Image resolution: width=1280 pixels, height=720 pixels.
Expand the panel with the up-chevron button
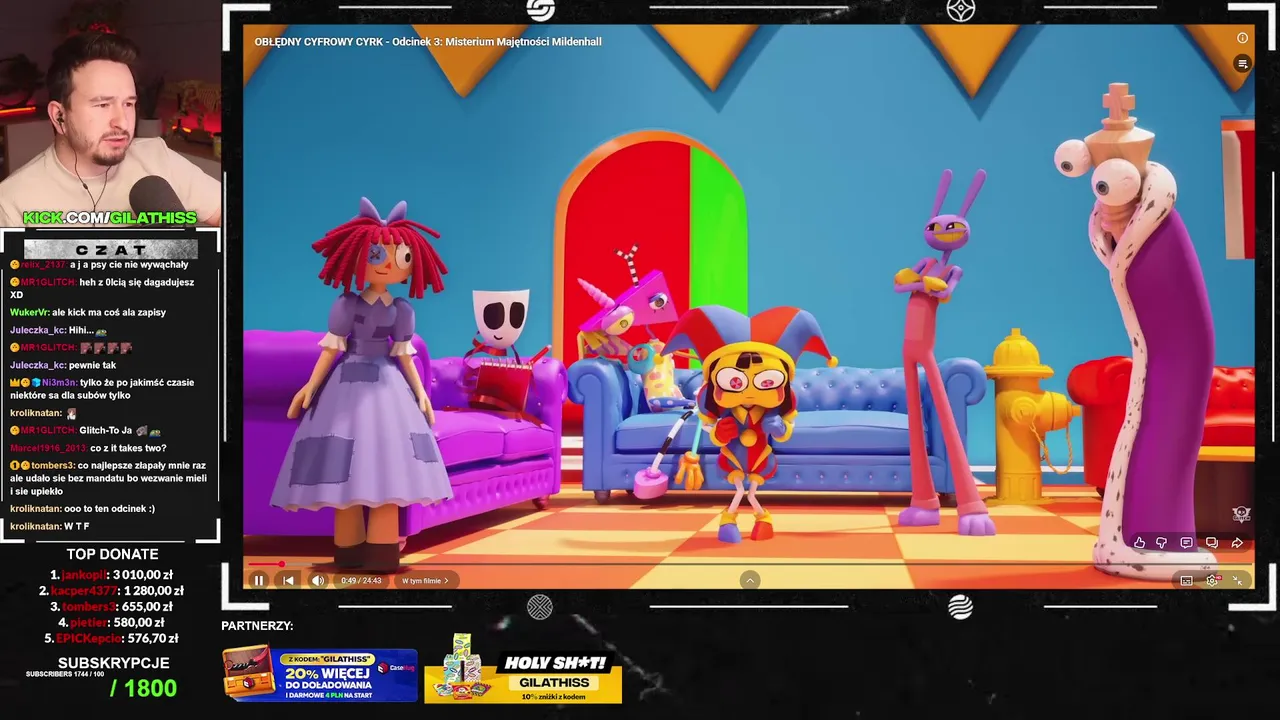[x=750, y=580]
